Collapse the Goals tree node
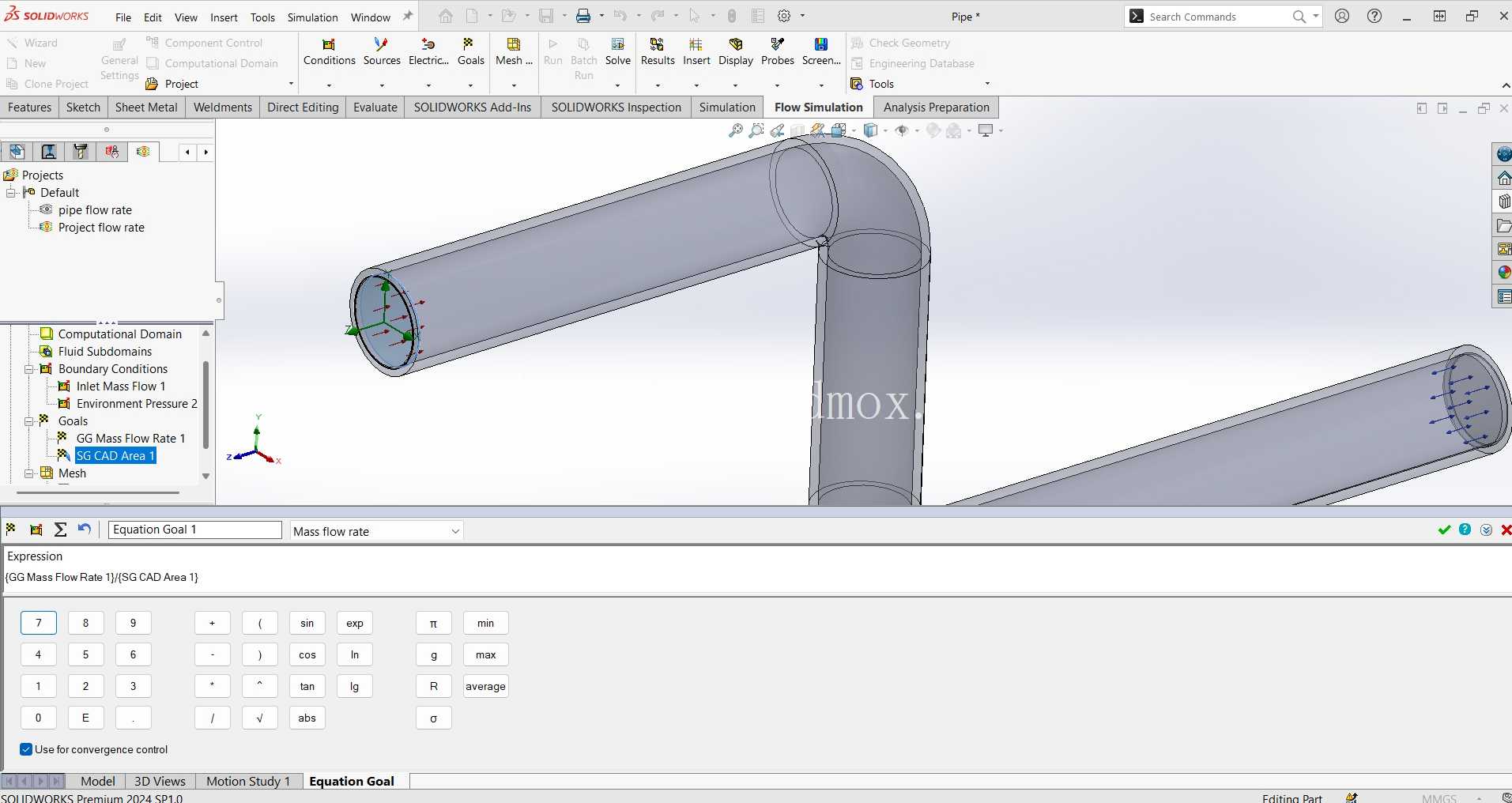This screenshot has width=1512, height=803. pos(29,421)
